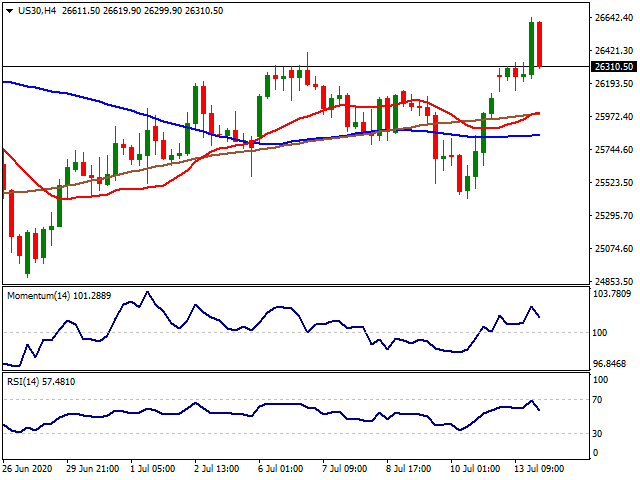Click the current price label 26310.50
640x480 pixels.
(x=614, y=67)
